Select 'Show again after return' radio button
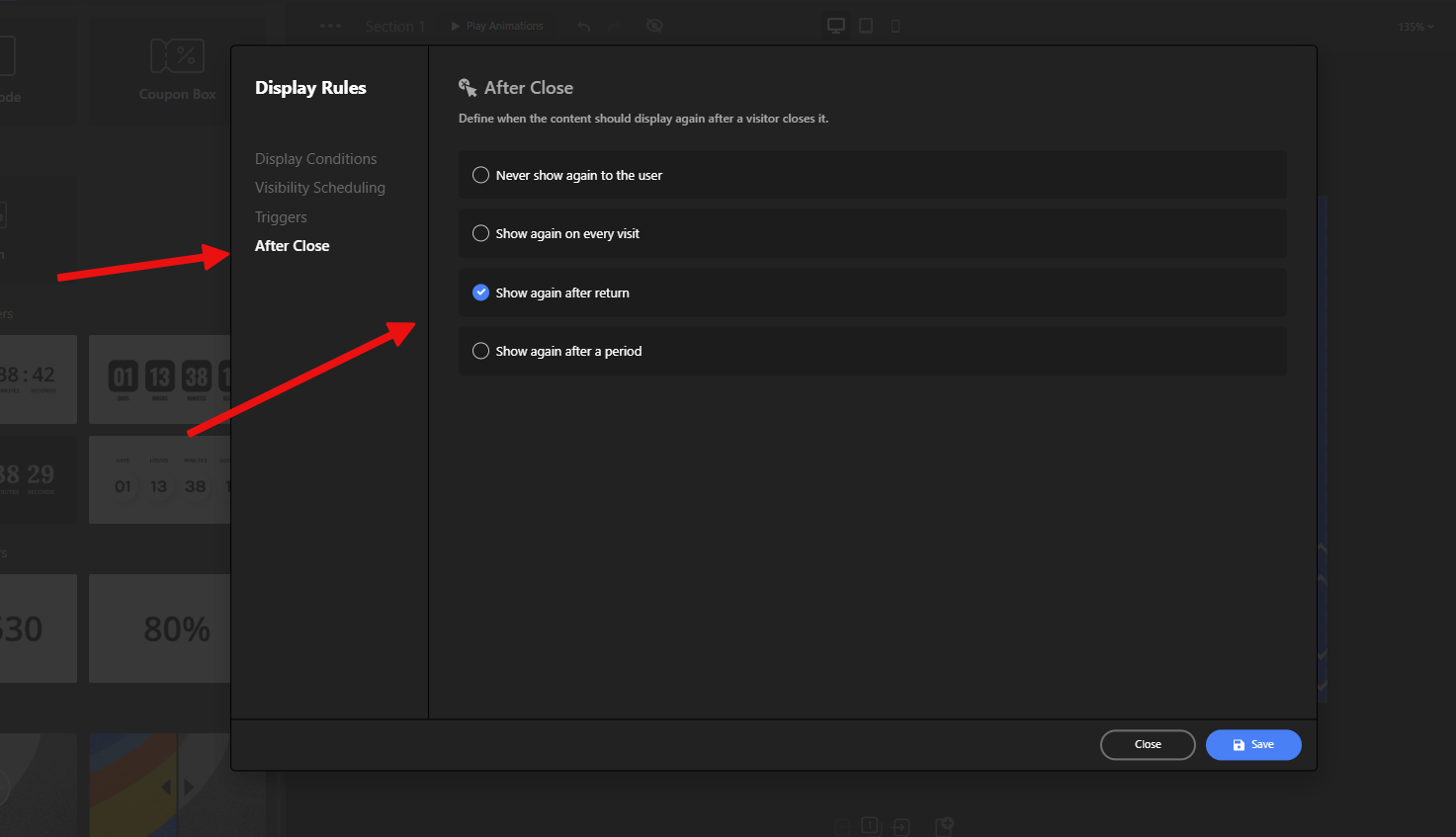1456x837 pixels. click(x=480, y=293)
